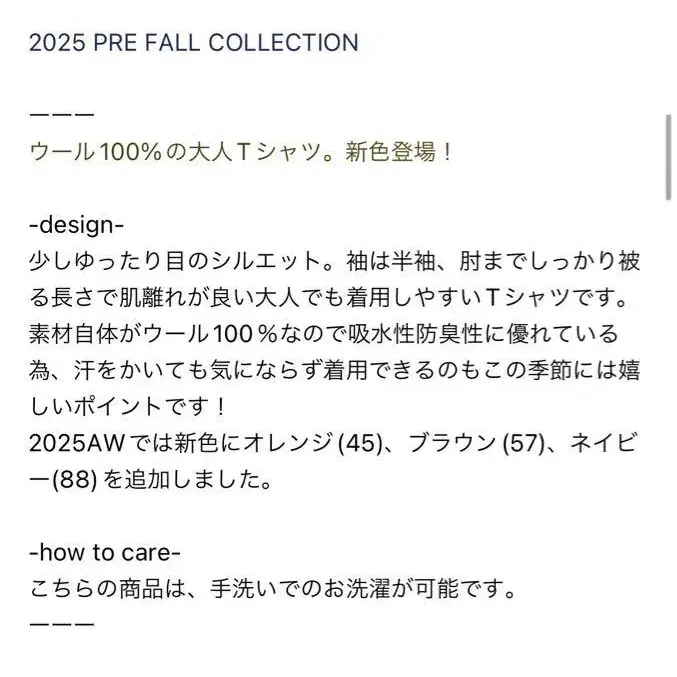Click the 2025 PRE FALL COLLECTION heading
The height and width of the screenshot is (677, 677).
coord(194,43)
